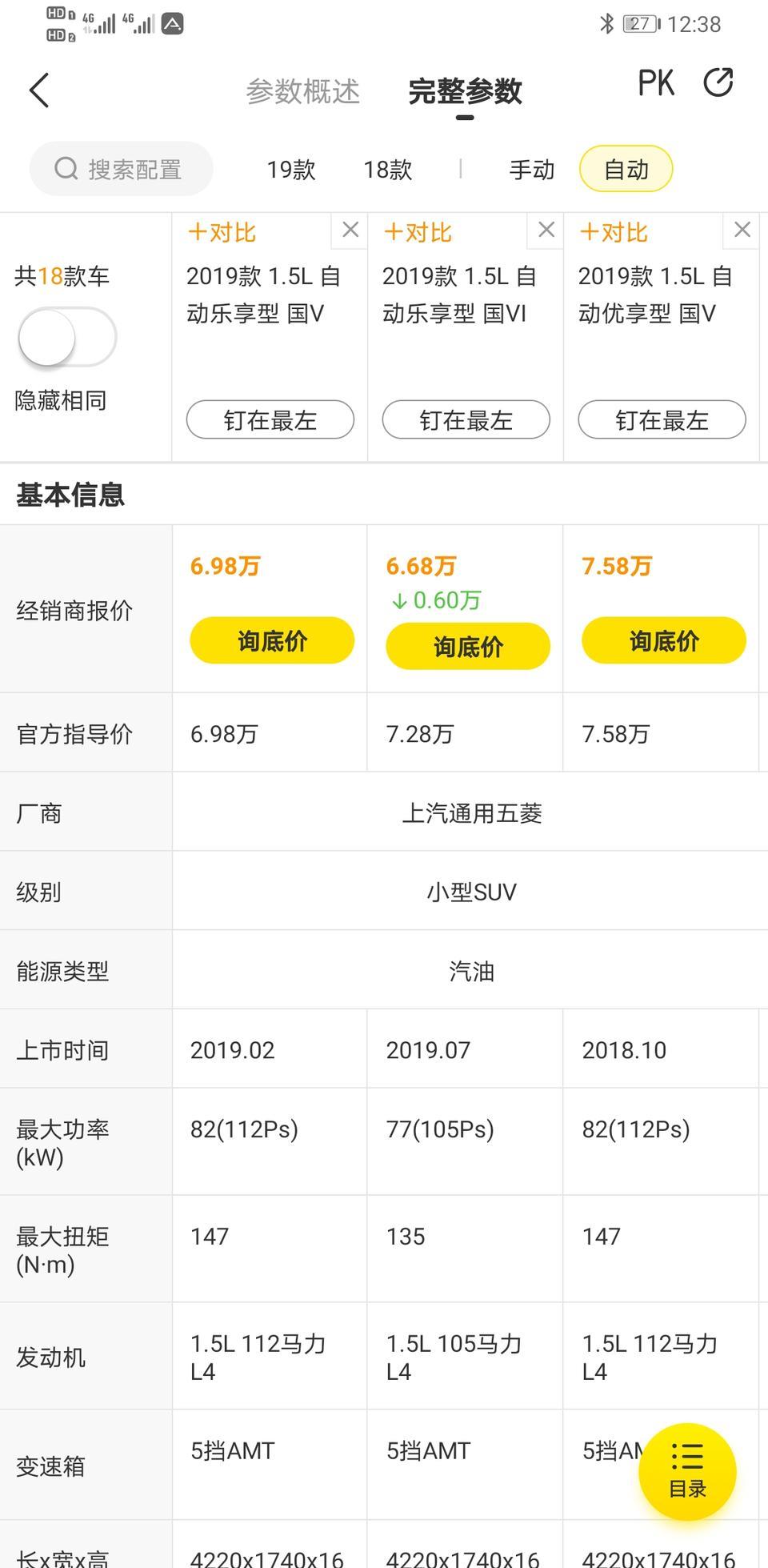The image size is (768, 1568).
Task: Remove the 乐享型 国VI column
Action: [546, 231]
